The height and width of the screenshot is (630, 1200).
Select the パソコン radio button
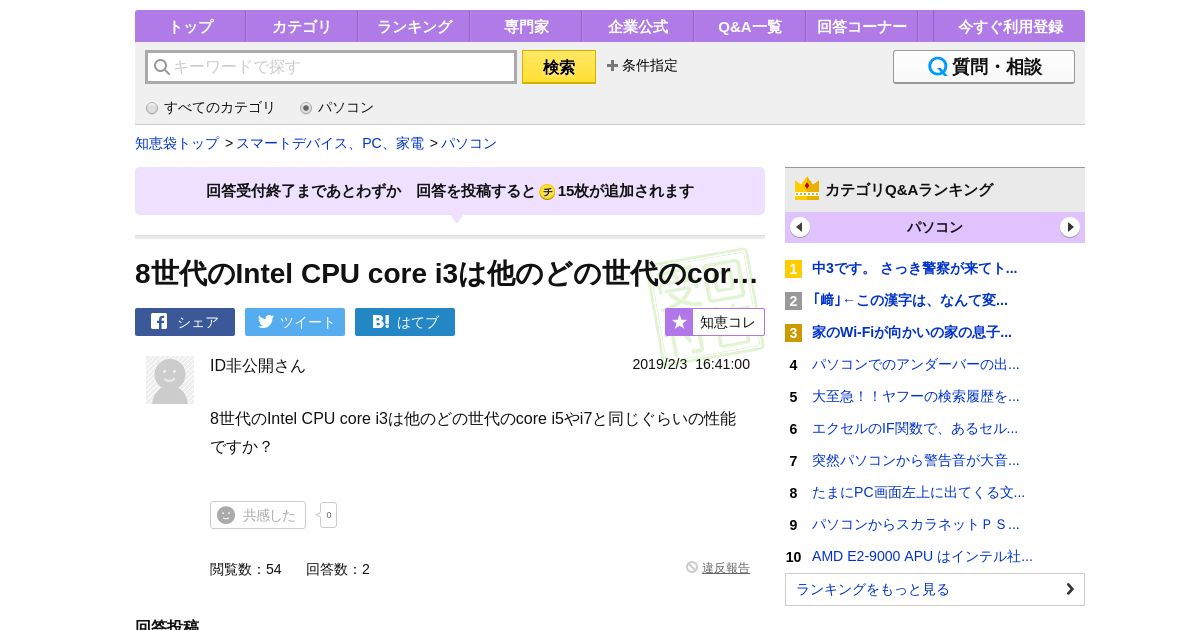click(x=306, y=108)
